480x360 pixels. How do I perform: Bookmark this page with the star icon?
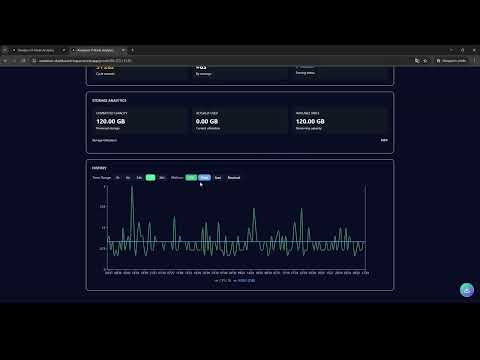pyautogui.click(x=425, y=61)
